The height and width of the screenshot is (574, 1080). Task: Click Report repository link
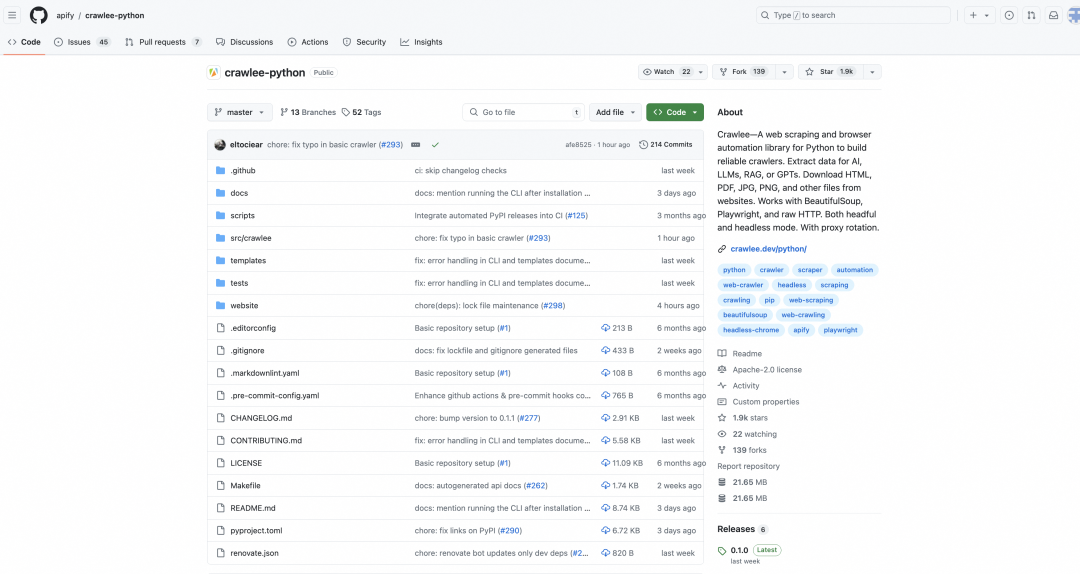coord(748,467)
